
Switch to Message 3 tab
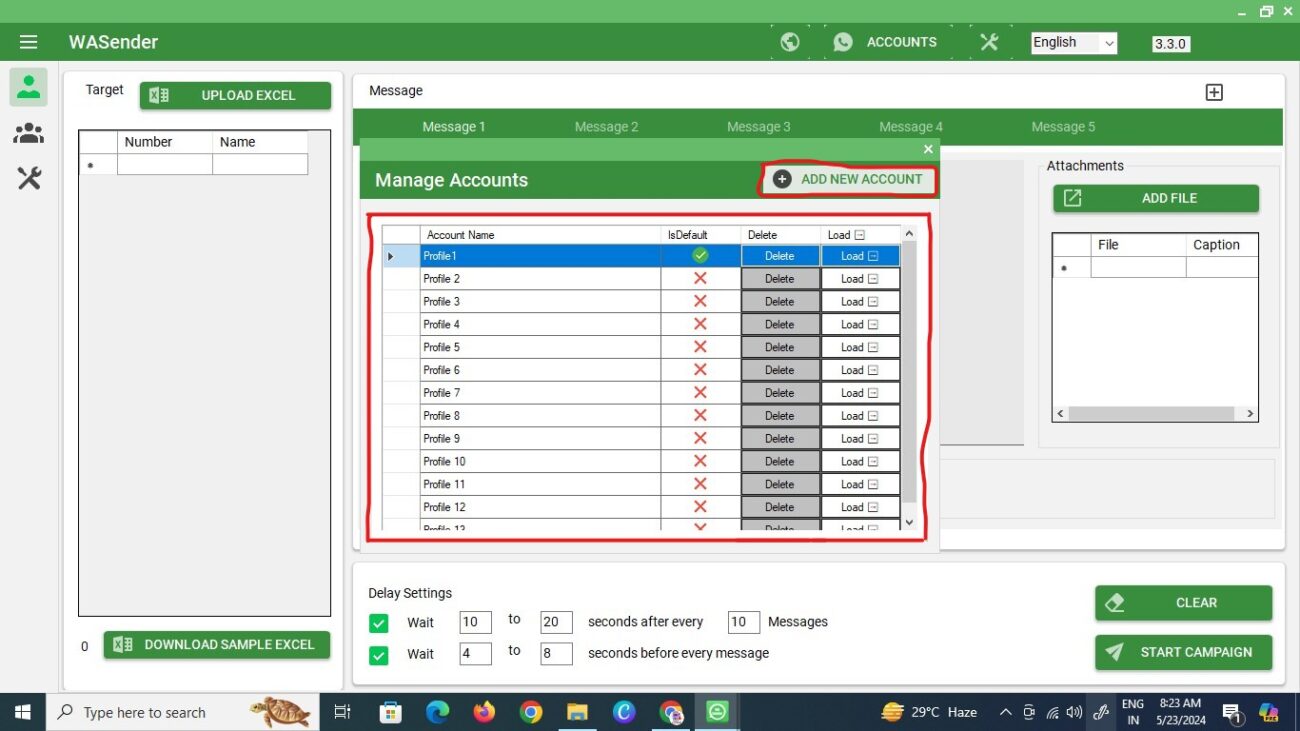pyautogui.click(x=758, y=127)
